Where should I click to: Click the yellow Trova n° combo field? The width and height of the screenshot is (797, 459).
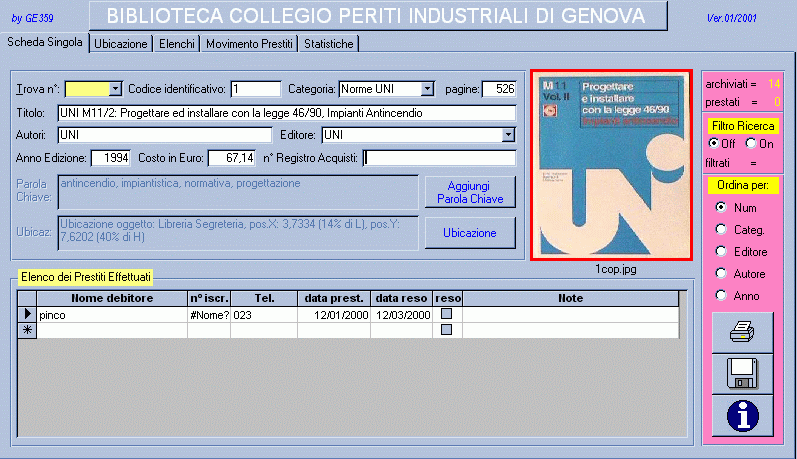[87, 89]
